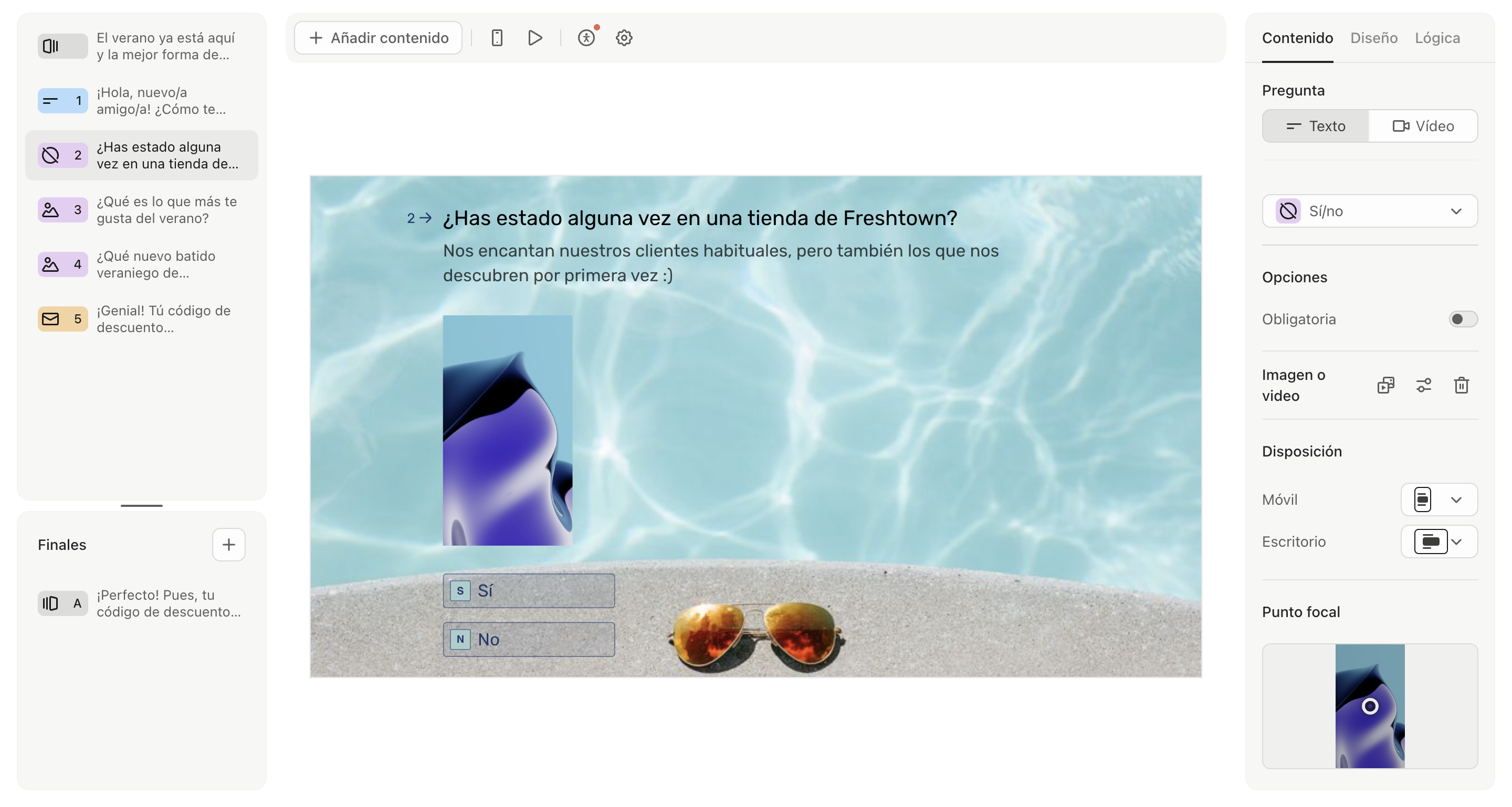Add a new ending with plus button
The width and height of the screenshot is (1512, 807).
(229, 545)
